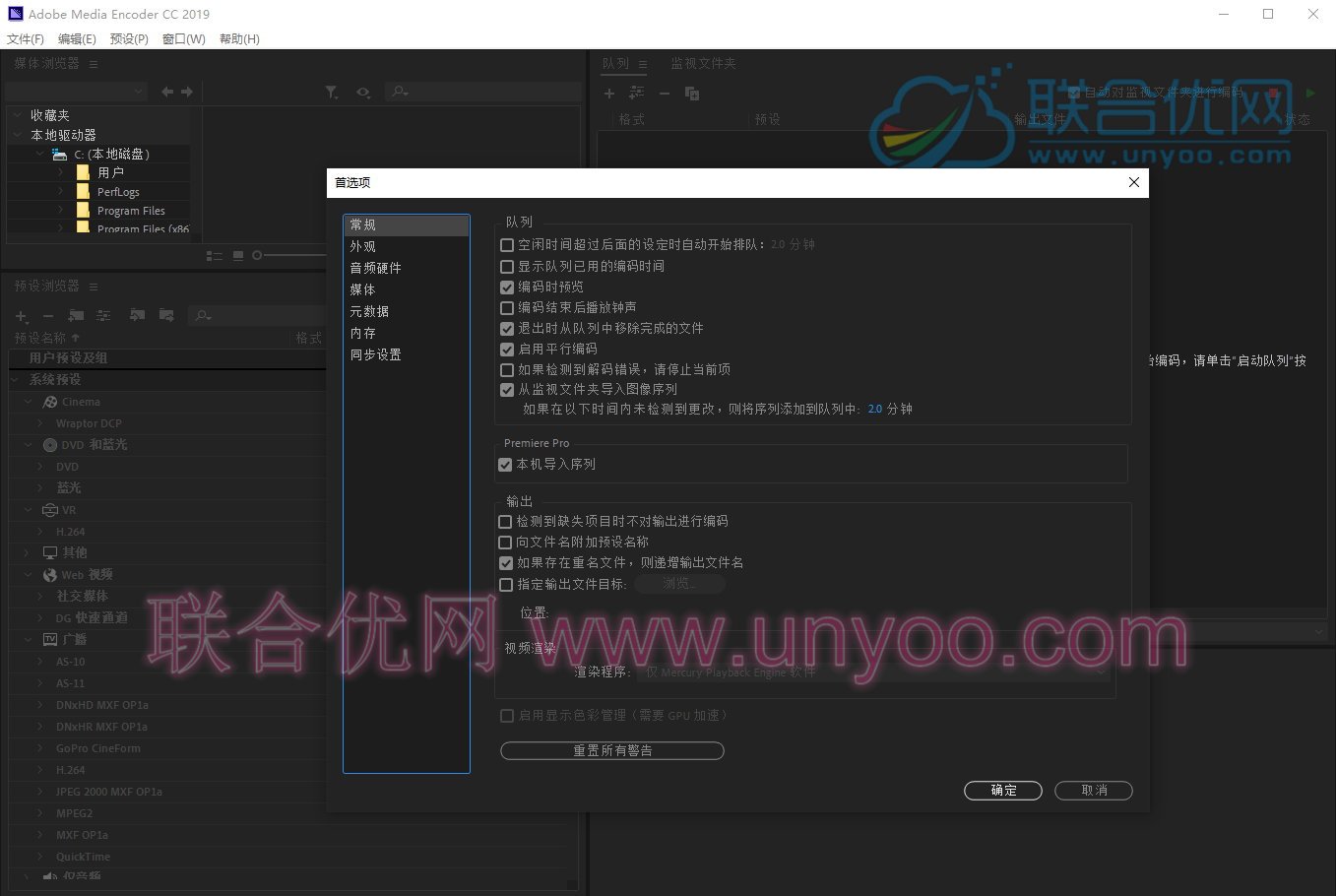Click add output sliders icon in Queue
Screen dimensions: 1336x896
point(637,94)
